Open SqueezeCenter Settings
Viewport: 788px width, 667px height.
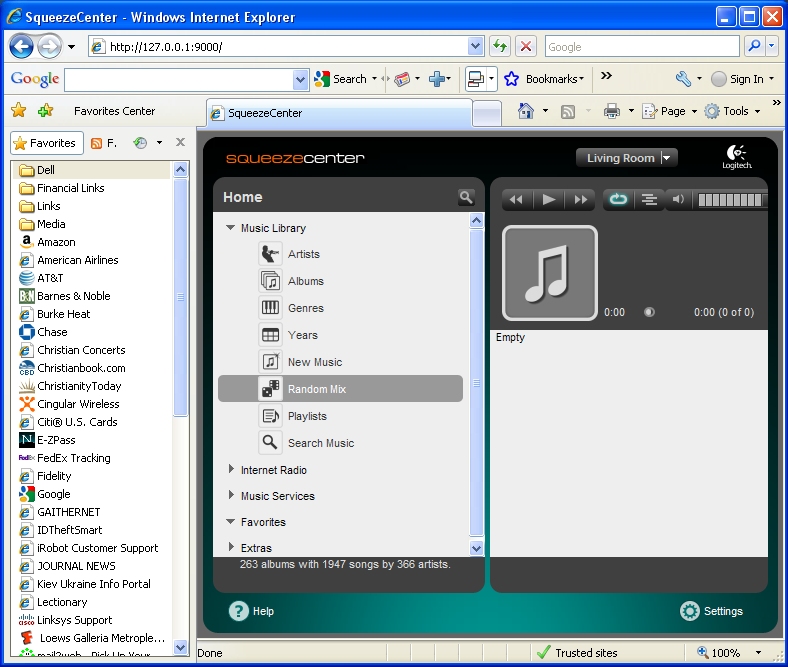tap(712, 611)
